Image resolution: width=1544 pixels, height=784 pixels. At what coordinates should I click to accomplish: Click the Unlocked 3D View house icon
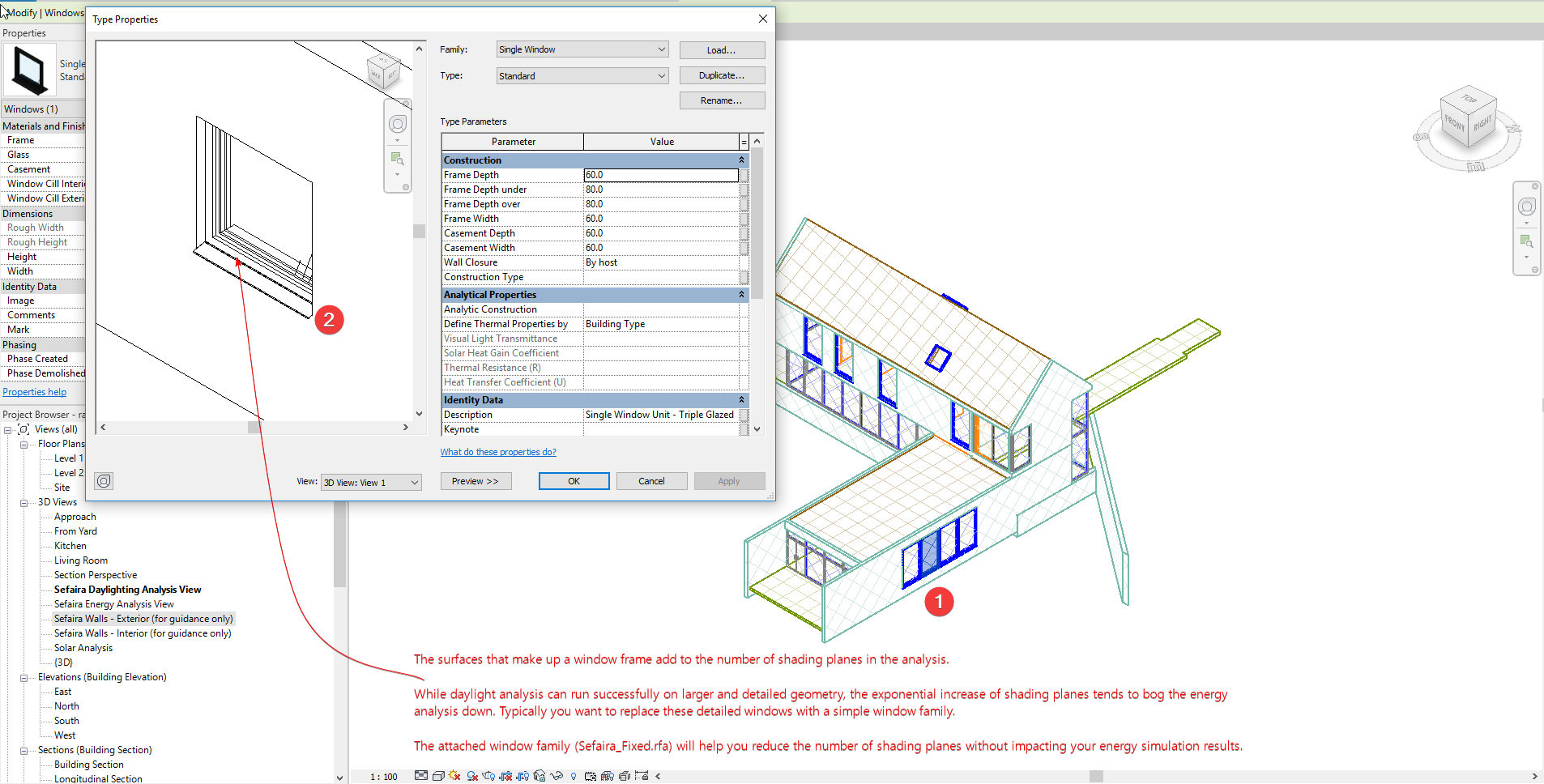[x=540, y=776]
